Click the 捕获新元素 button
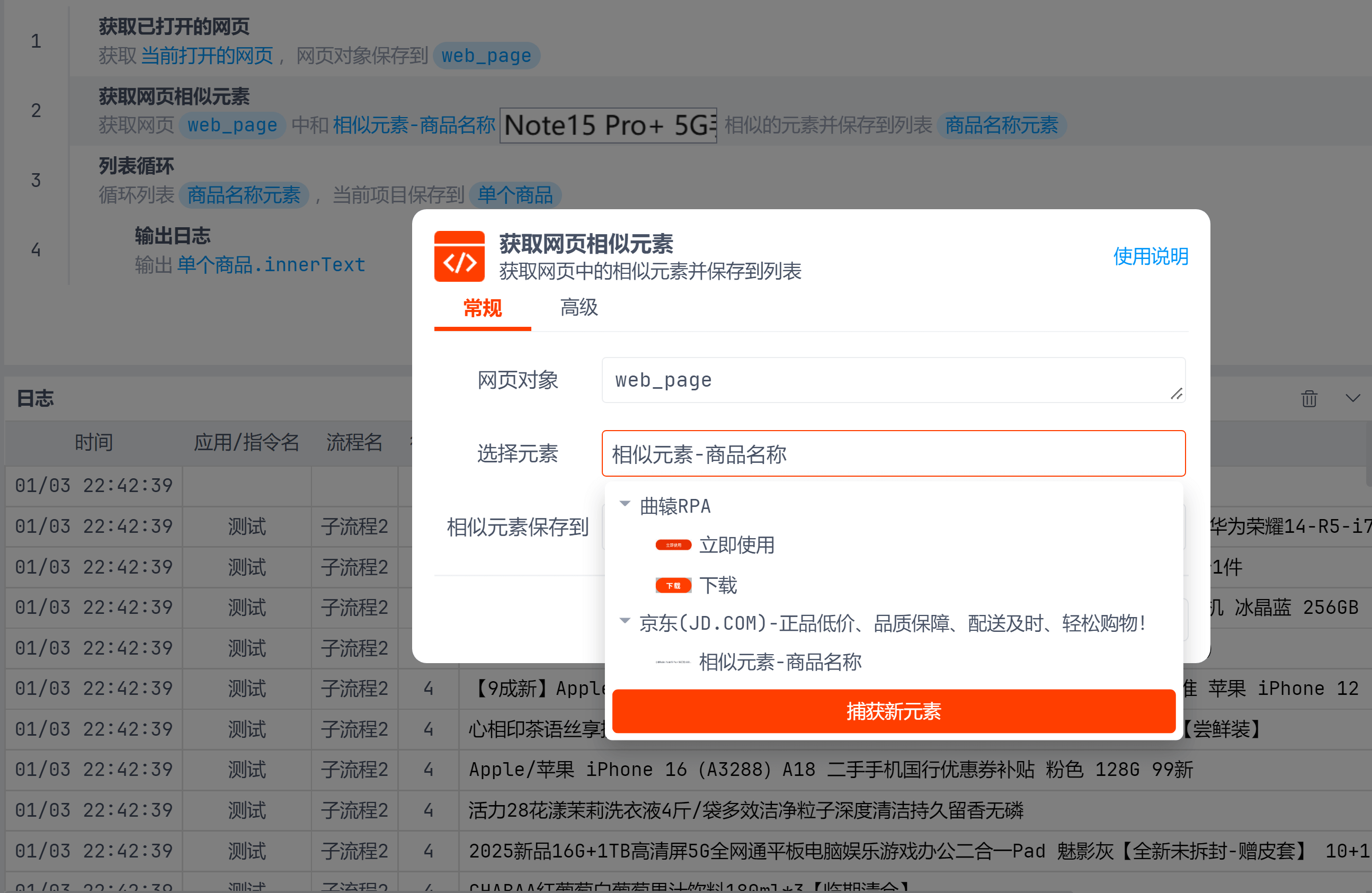The height and width of the screenshot is (893, 1372). (893, 711)
